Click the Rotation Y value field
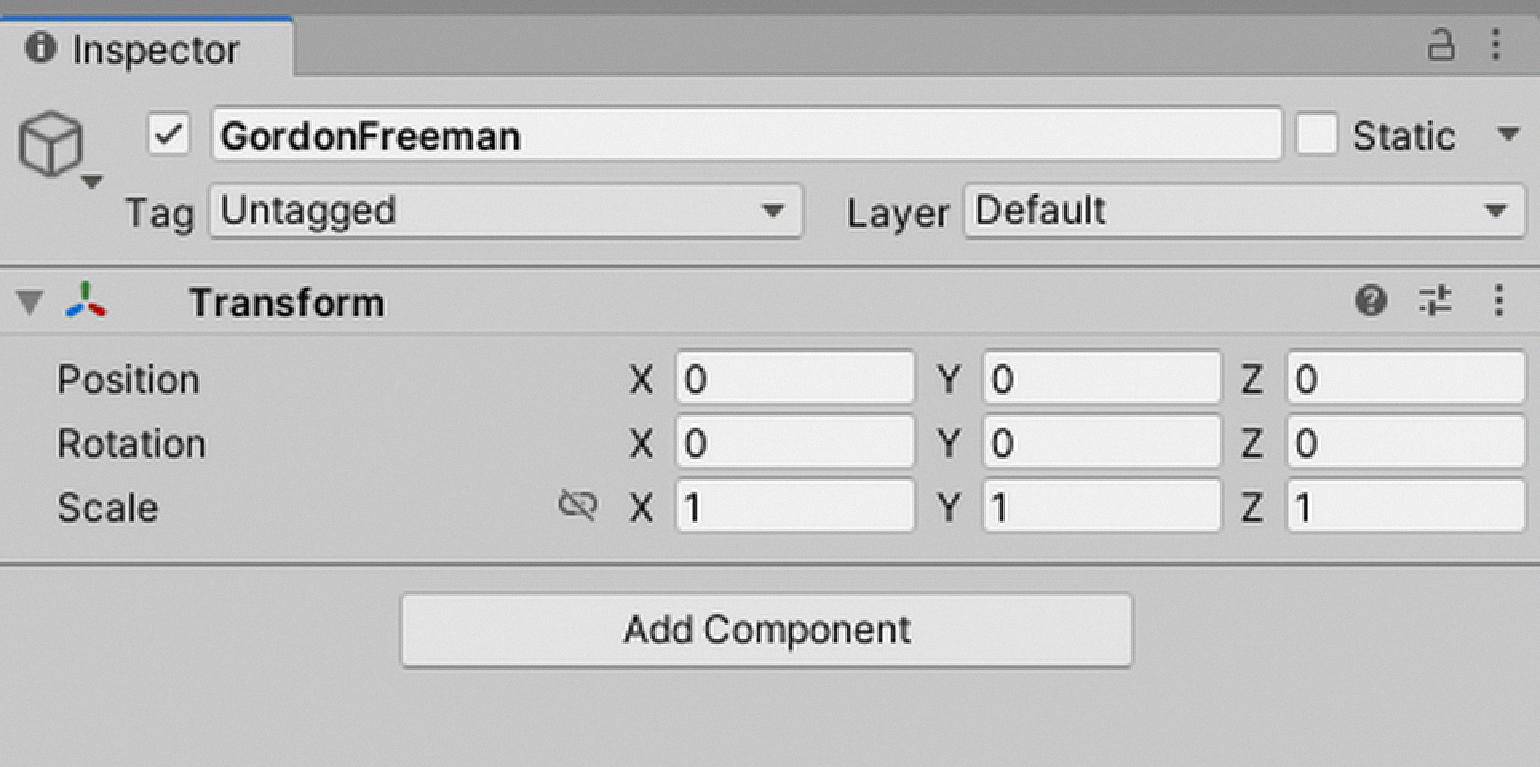The width and height of the screenshot is (1540, 767). coord(1101,444)
